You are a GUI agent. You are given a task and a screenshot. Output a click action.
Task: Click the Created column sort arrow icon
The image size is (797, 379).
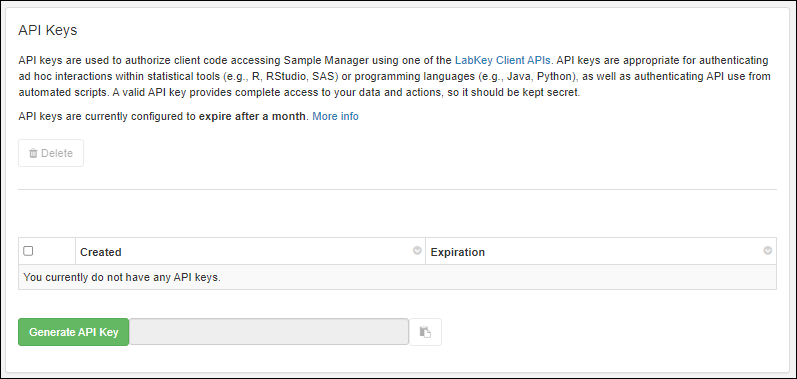417,250
